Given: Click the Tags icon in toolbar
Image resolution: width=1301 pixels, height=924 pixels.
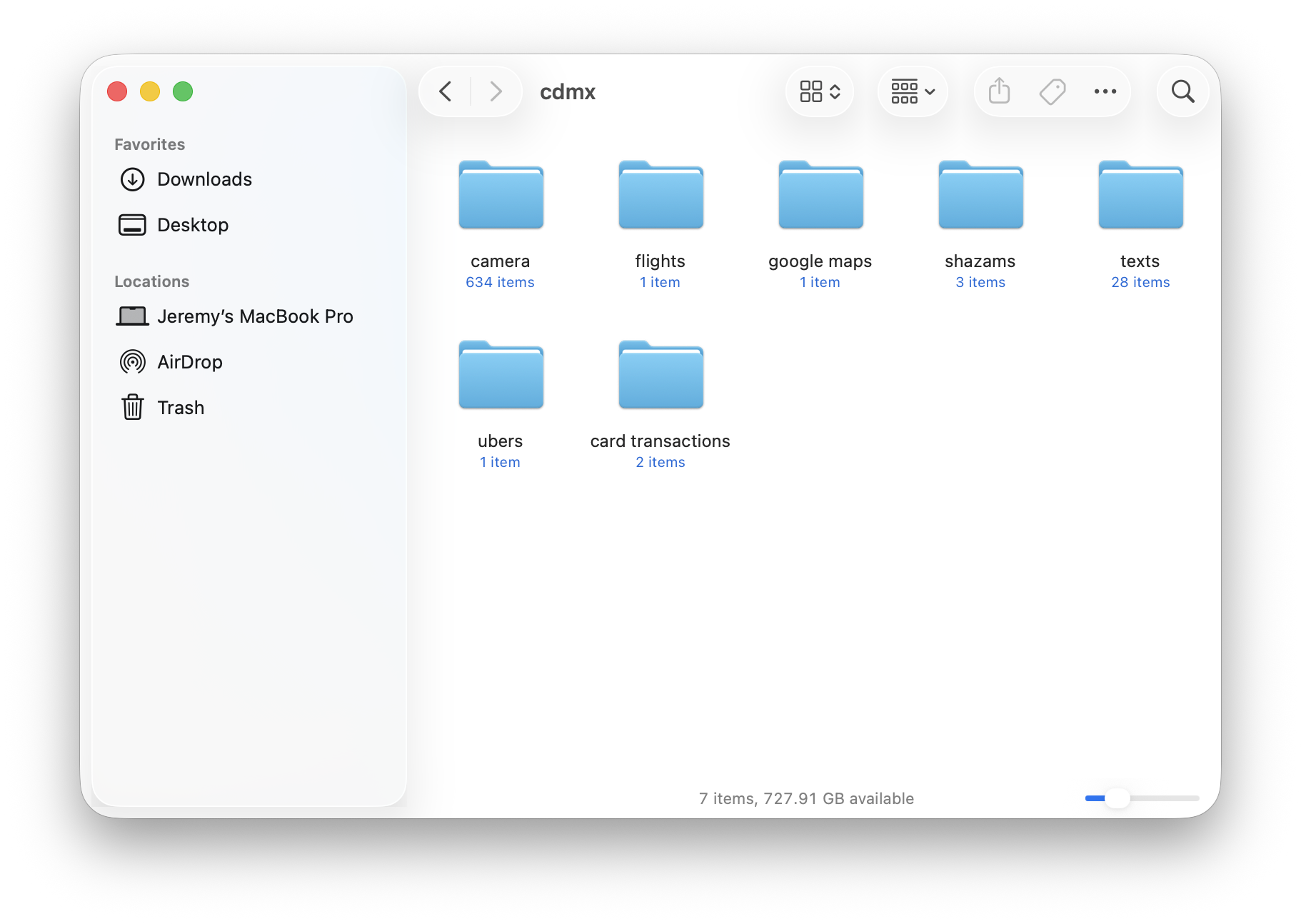Looking at the screenshot, I should click(1052, 91).
